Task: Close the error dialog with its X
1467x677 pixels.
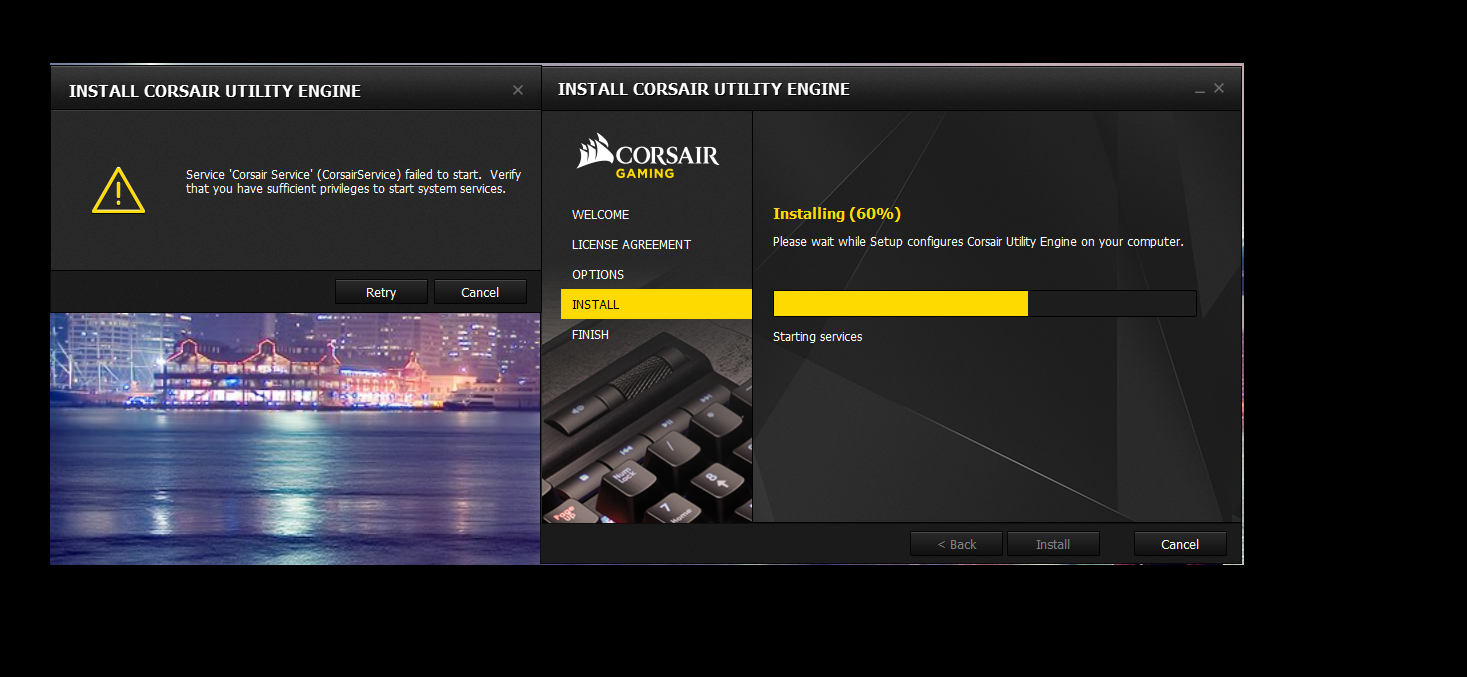Action: [x=518, y=90]
